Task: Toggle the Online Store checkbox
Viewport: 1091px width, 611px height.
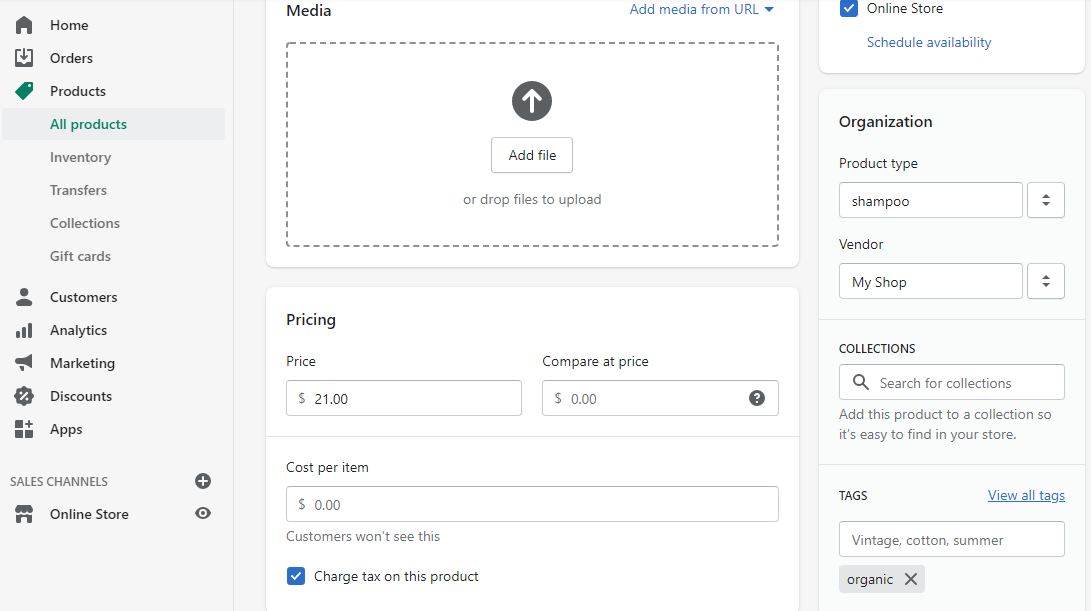Action: (x=849, y=9)
